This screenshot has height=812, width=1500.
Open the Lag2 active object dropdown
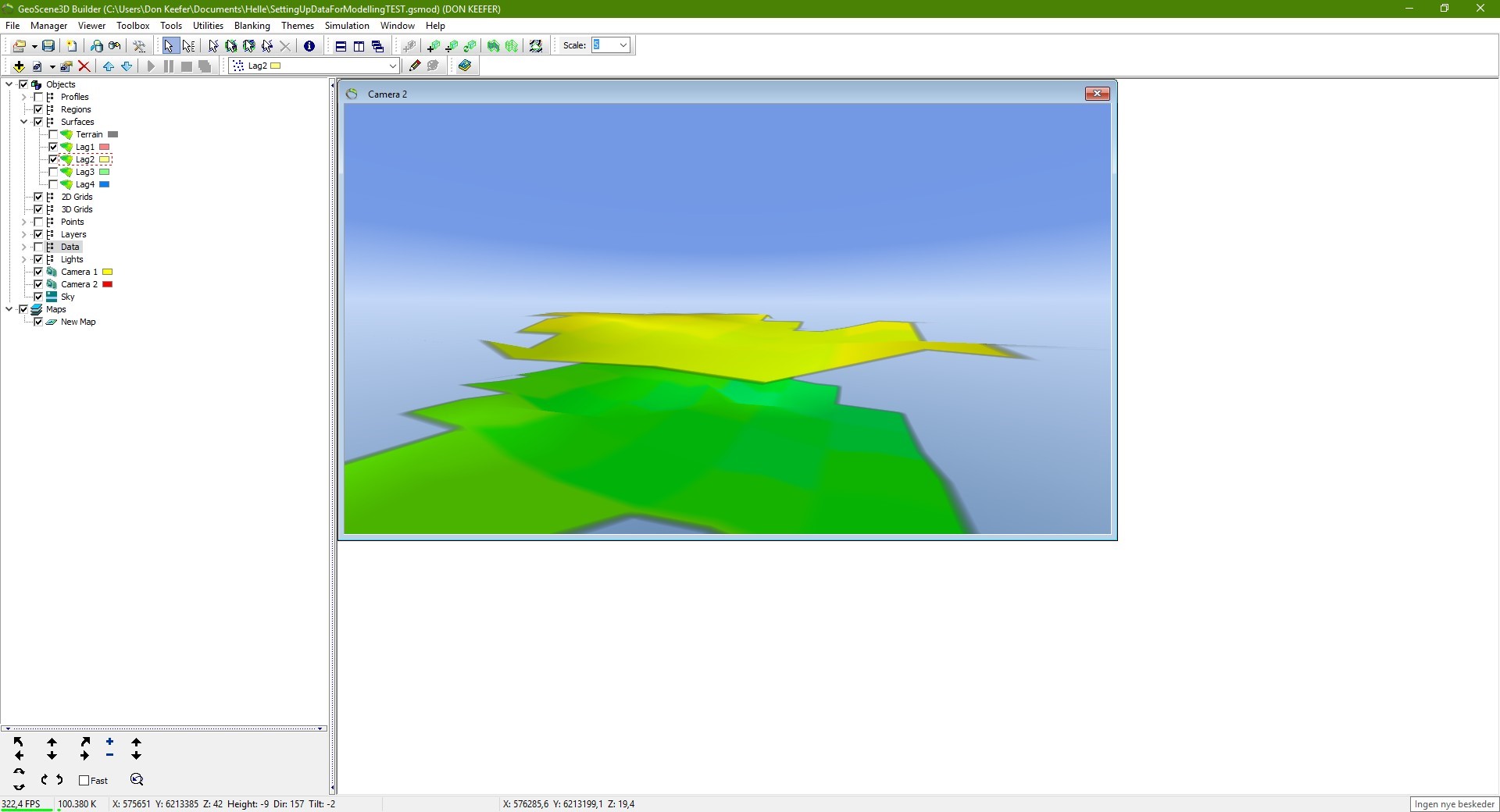tap(392, 66)
